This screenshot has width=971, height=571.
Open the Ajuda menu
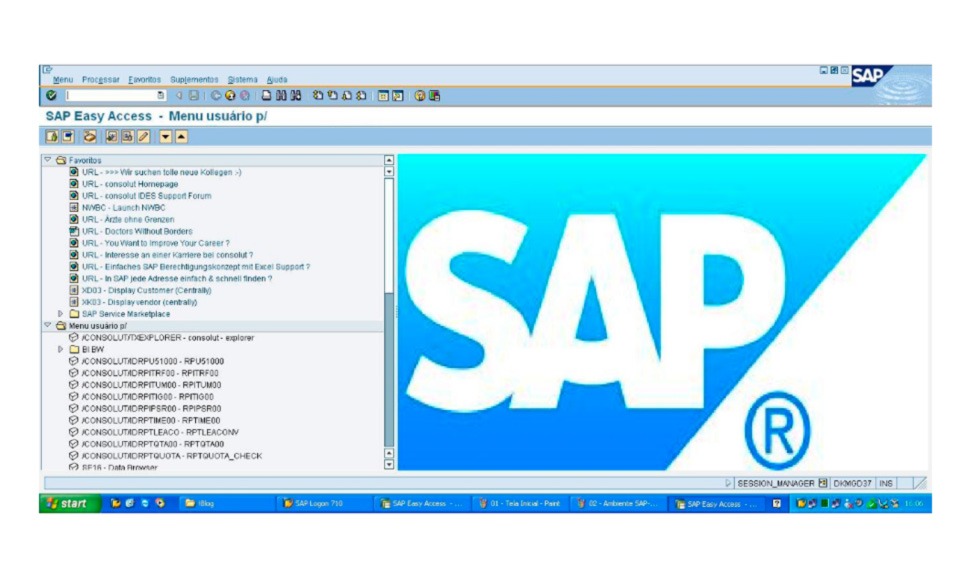(277, 79)
